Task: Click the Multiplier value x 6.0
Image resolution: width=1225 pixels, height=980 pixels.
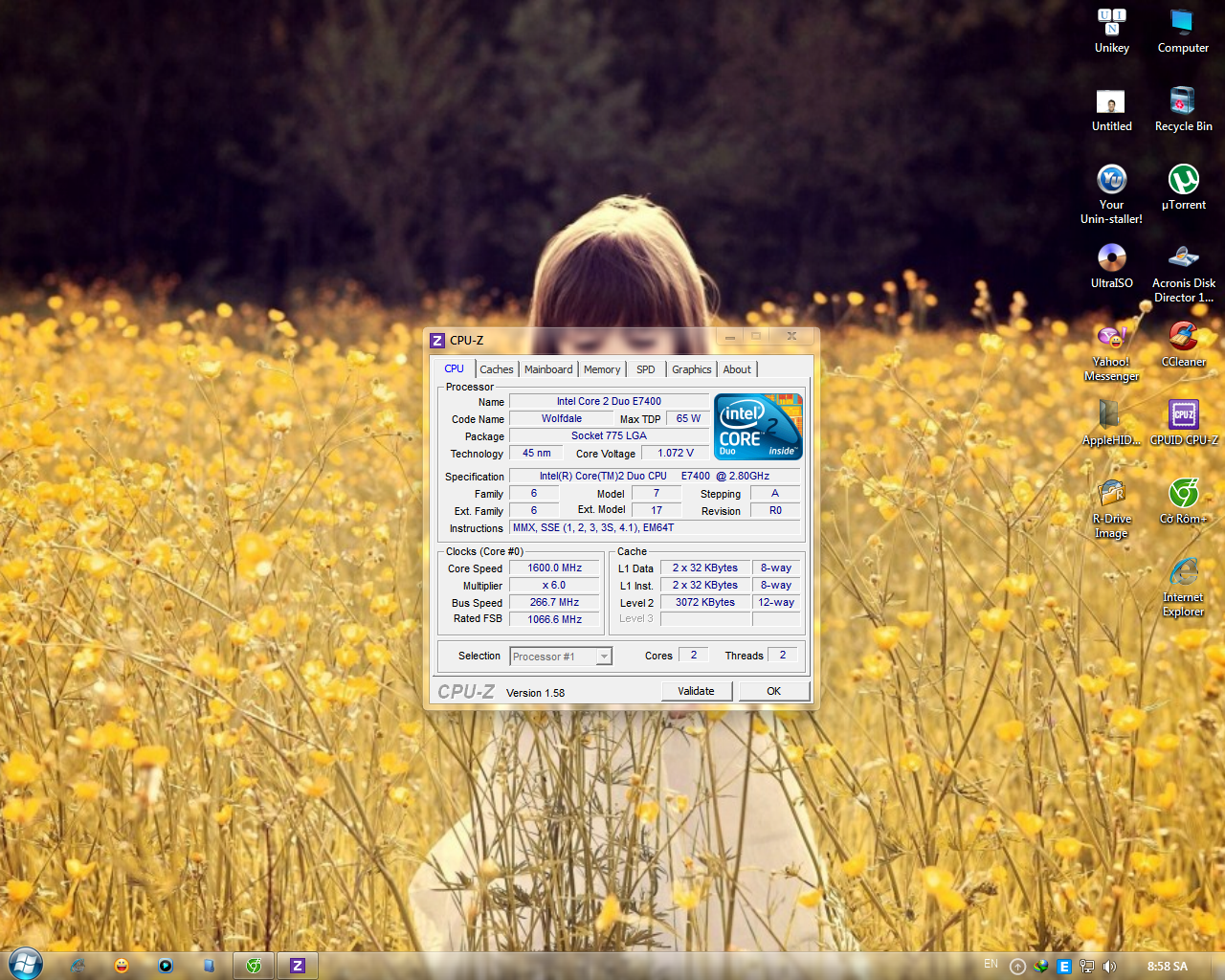Action: [555, 585]
